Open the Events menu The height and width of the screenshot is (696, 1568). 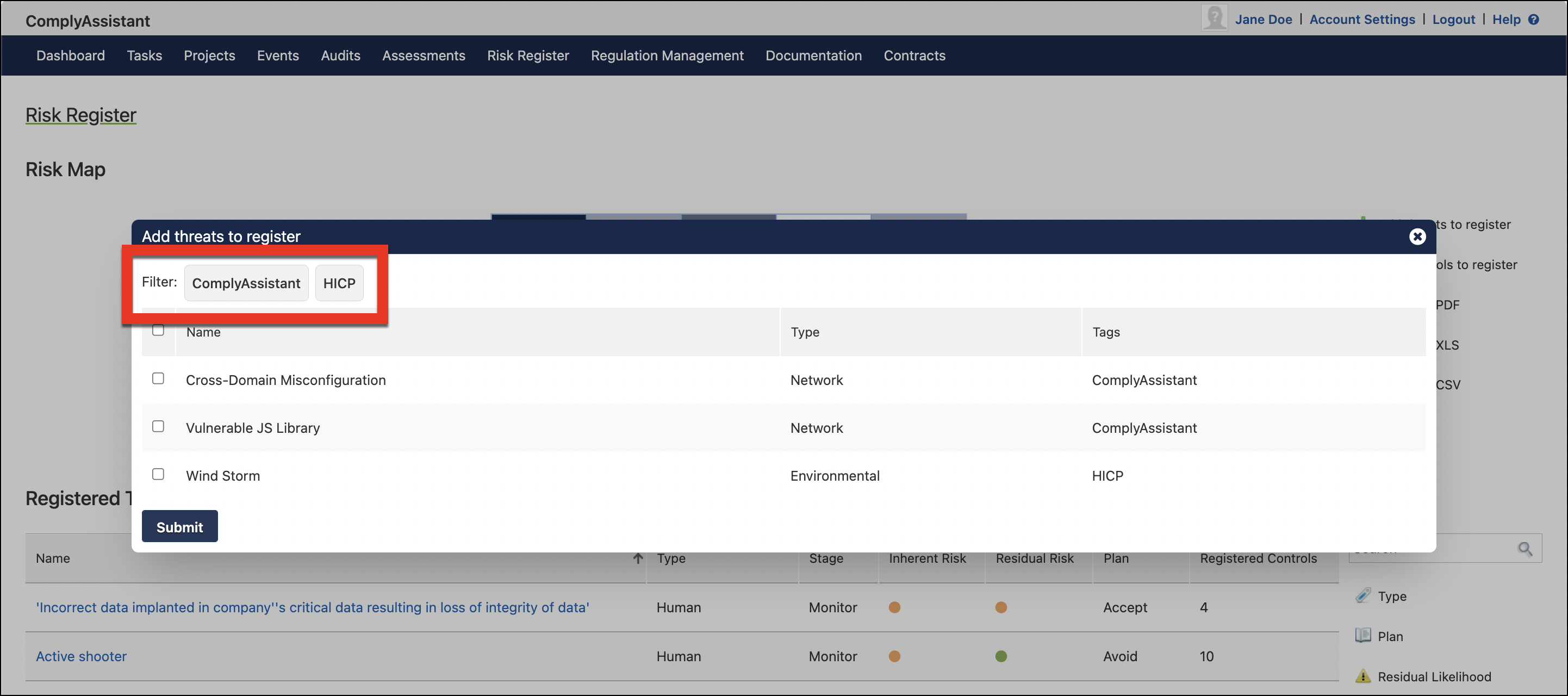point(278,55)
